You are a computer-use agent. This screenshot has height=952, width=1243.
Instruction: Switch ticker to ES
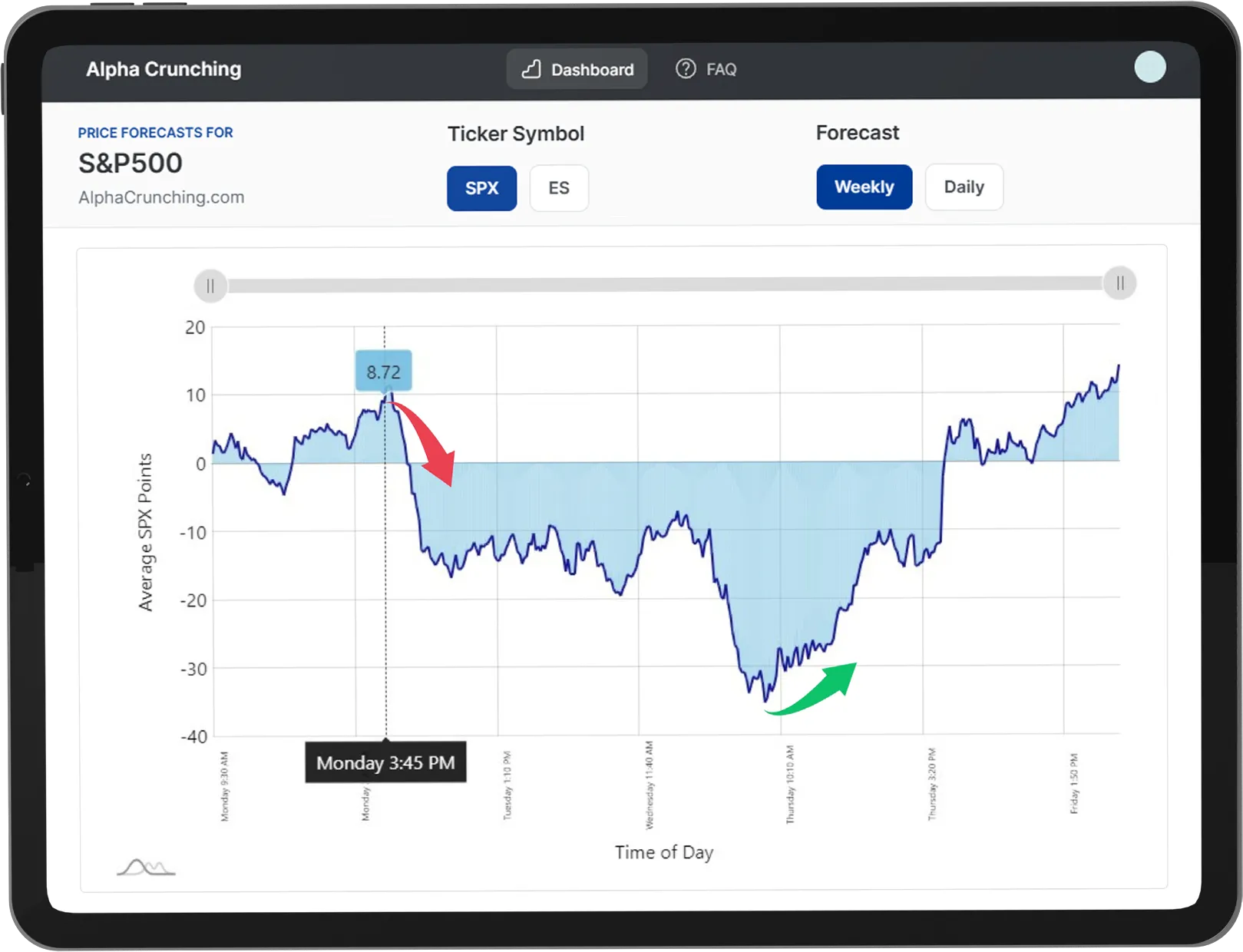tap(559, 188)
